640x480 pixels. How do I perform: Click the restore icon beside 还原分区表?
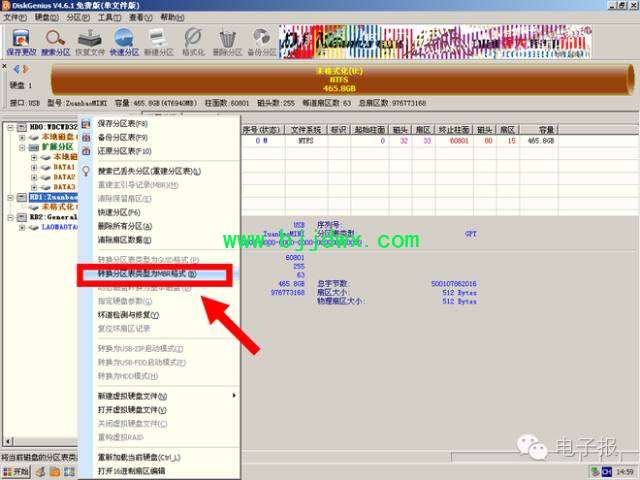pos(86,151)
